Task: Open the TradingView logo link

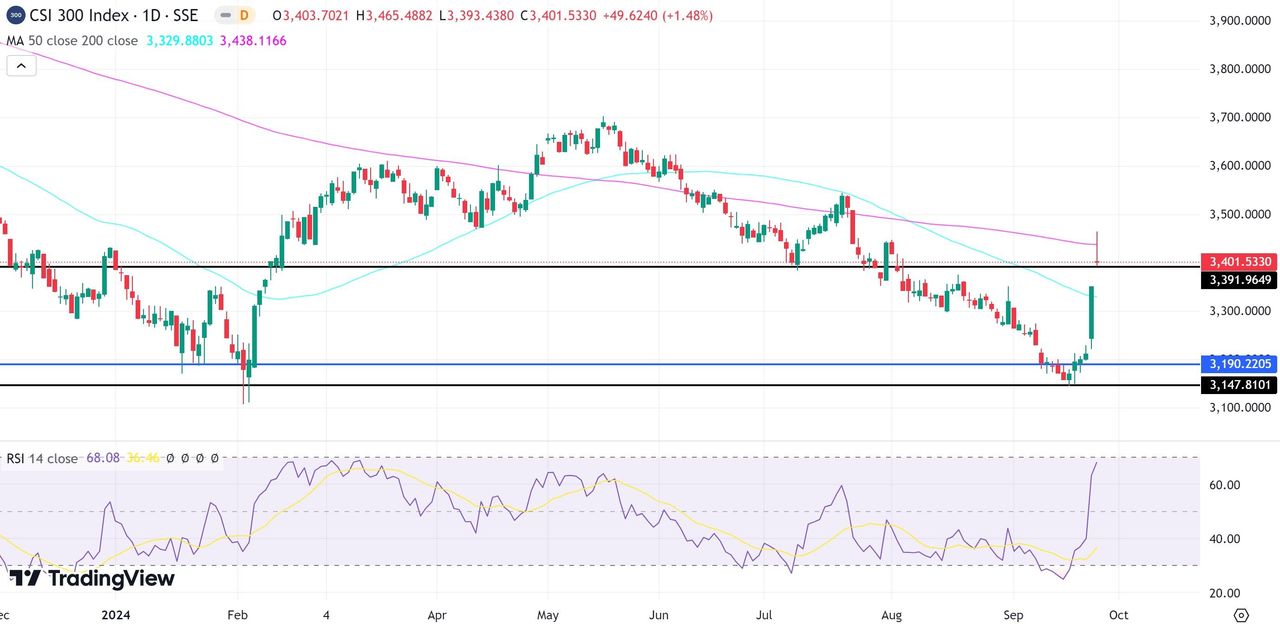Action: click(92, 578)
